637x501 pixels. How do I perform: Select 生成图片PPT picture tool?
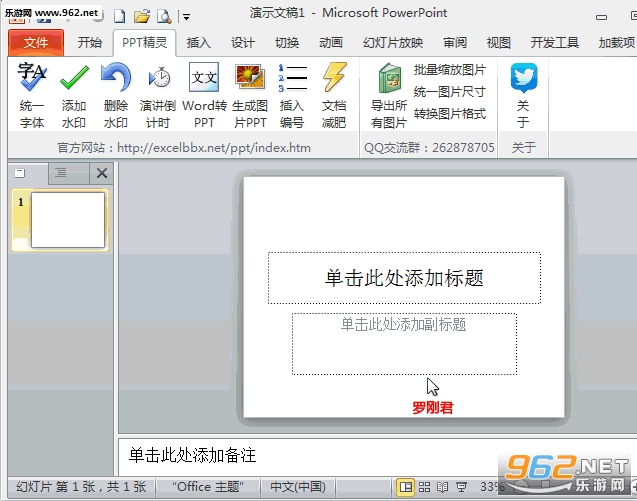pyautogui.click(x=250, y=95)
